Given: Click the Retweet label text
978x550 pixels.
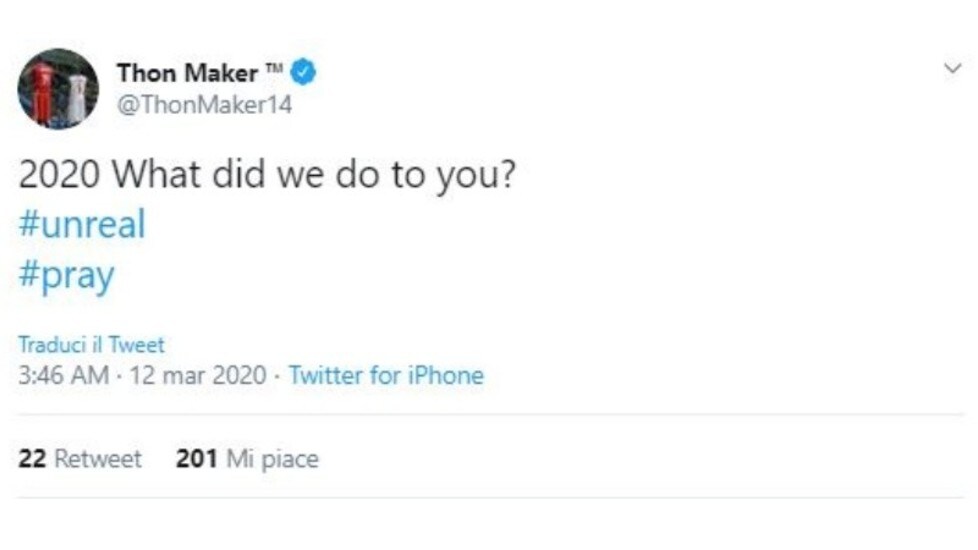Looking at the screenshot, I should (98, 459).
